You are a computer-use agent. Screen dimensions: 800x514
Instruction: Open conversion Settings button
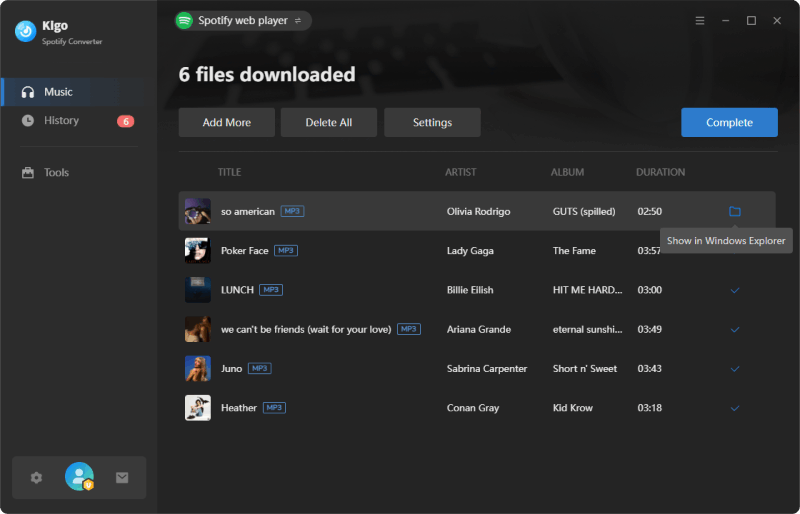(432, 123)
